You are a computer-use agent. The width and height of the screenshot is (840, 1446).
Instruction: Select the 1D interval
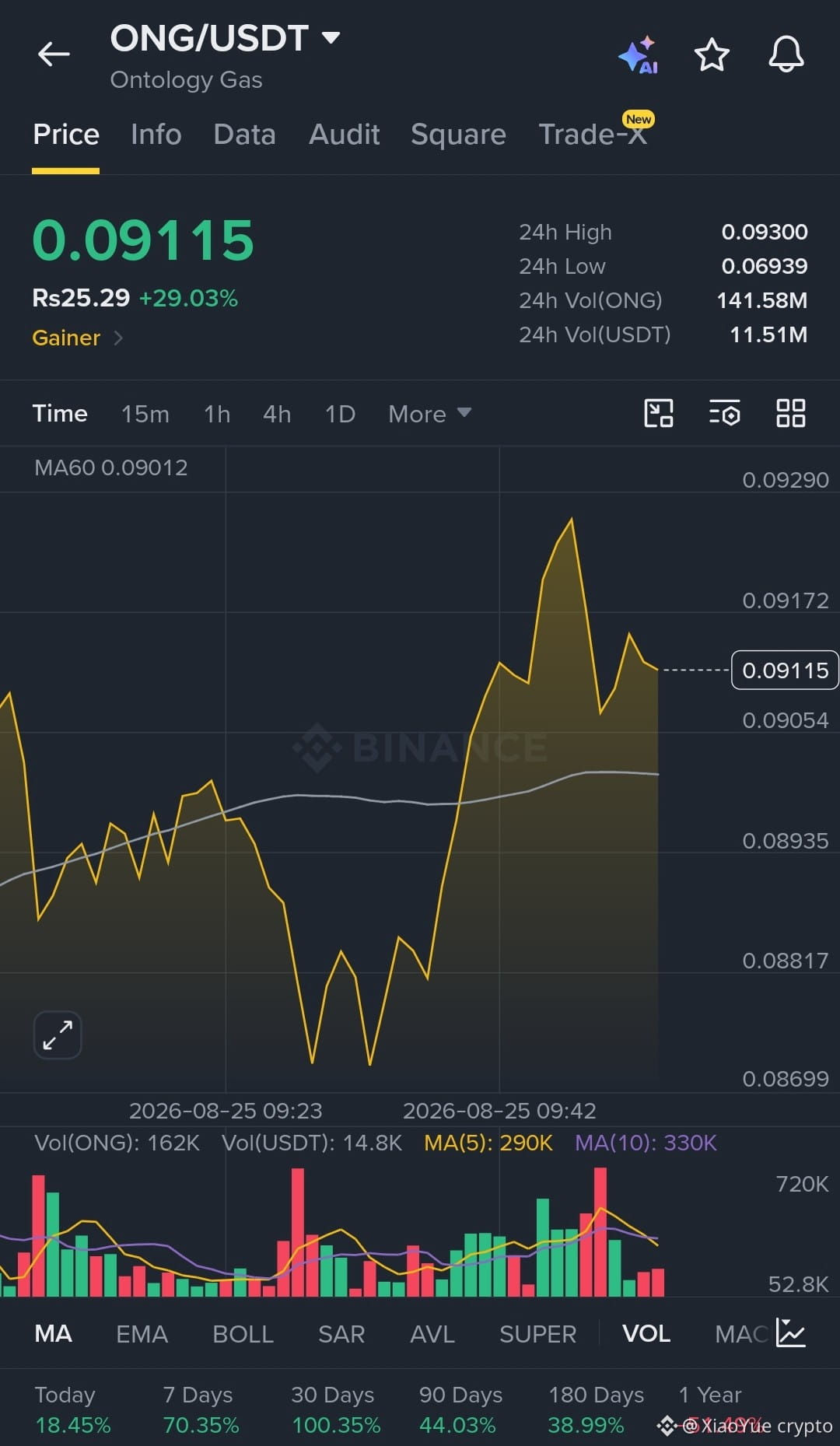[x=340, y=414]
